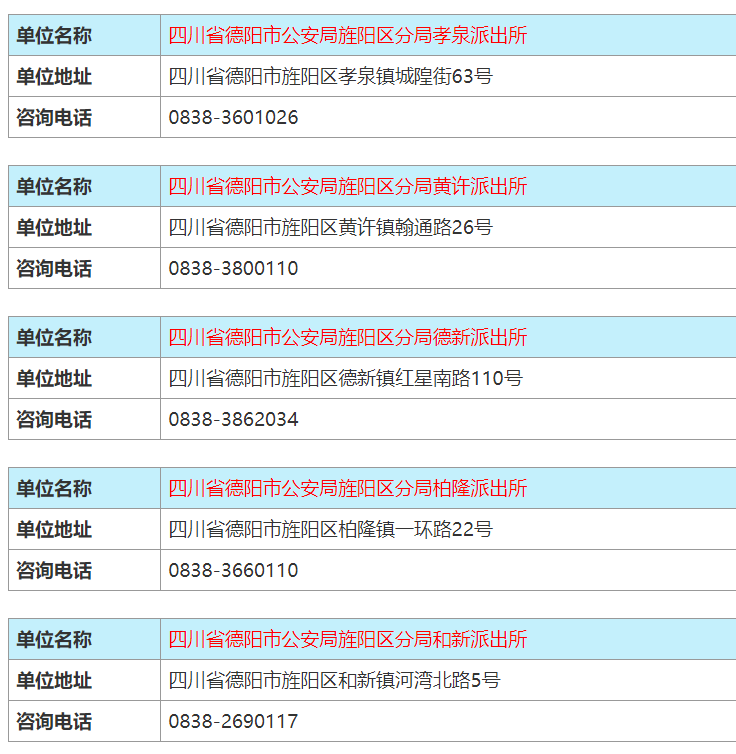Open the 孝泉派出所 unit name link

point(347,36)
